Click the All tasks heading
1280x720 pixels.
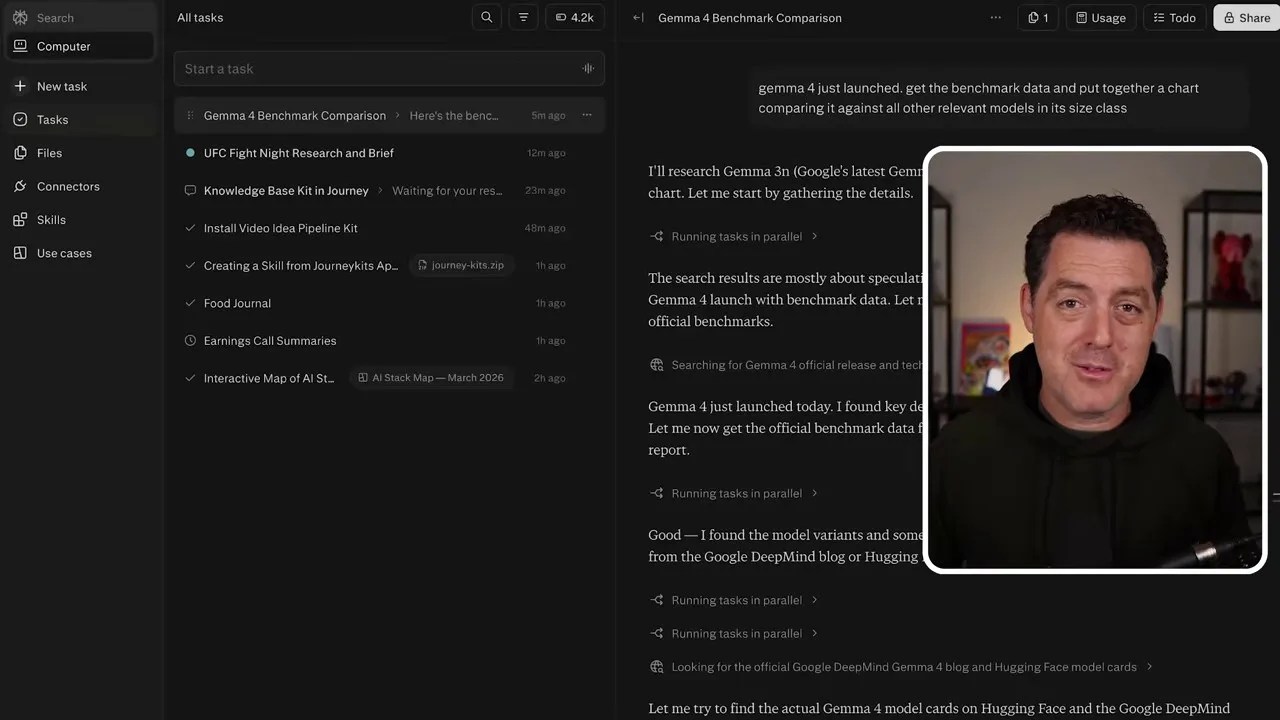(x=200, y=18)
